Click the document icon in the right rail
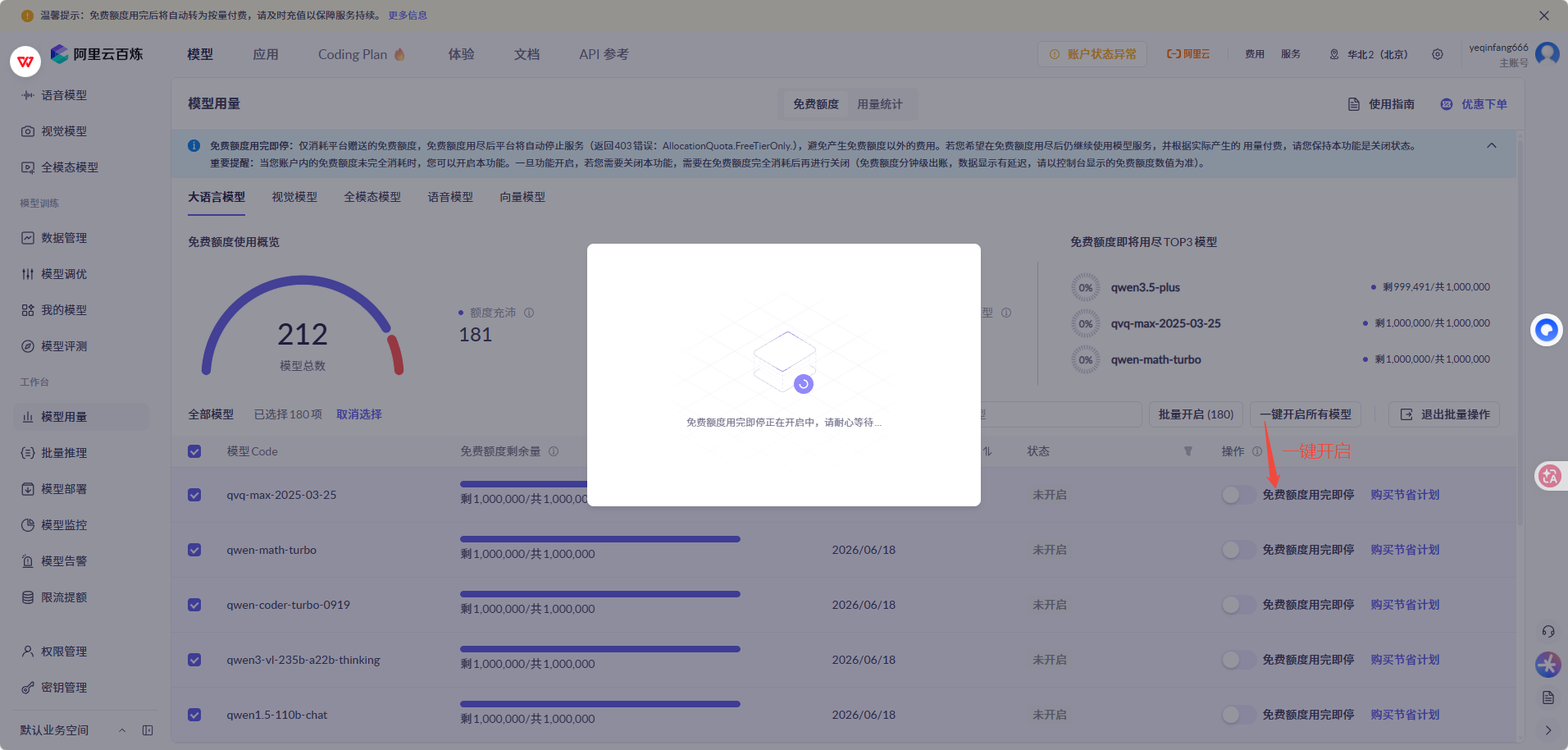 pos(1548,697)
